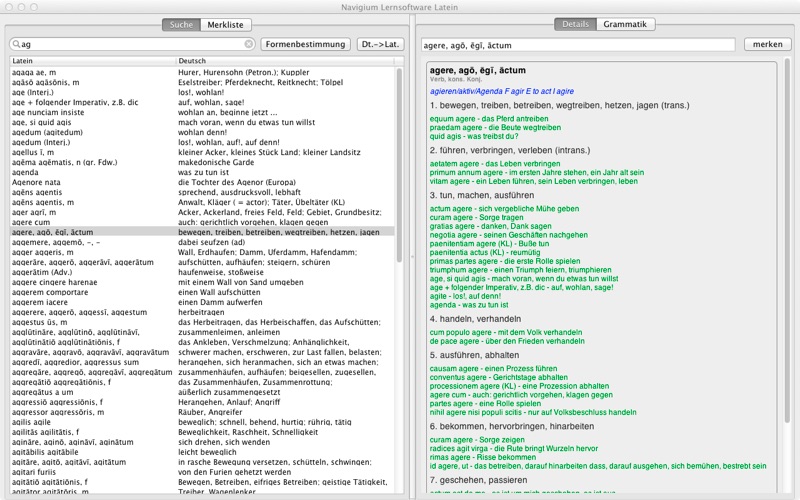The image size is (800, 500).
Task: Select list row 'agitari furiis'
Action: click(202, 472)
